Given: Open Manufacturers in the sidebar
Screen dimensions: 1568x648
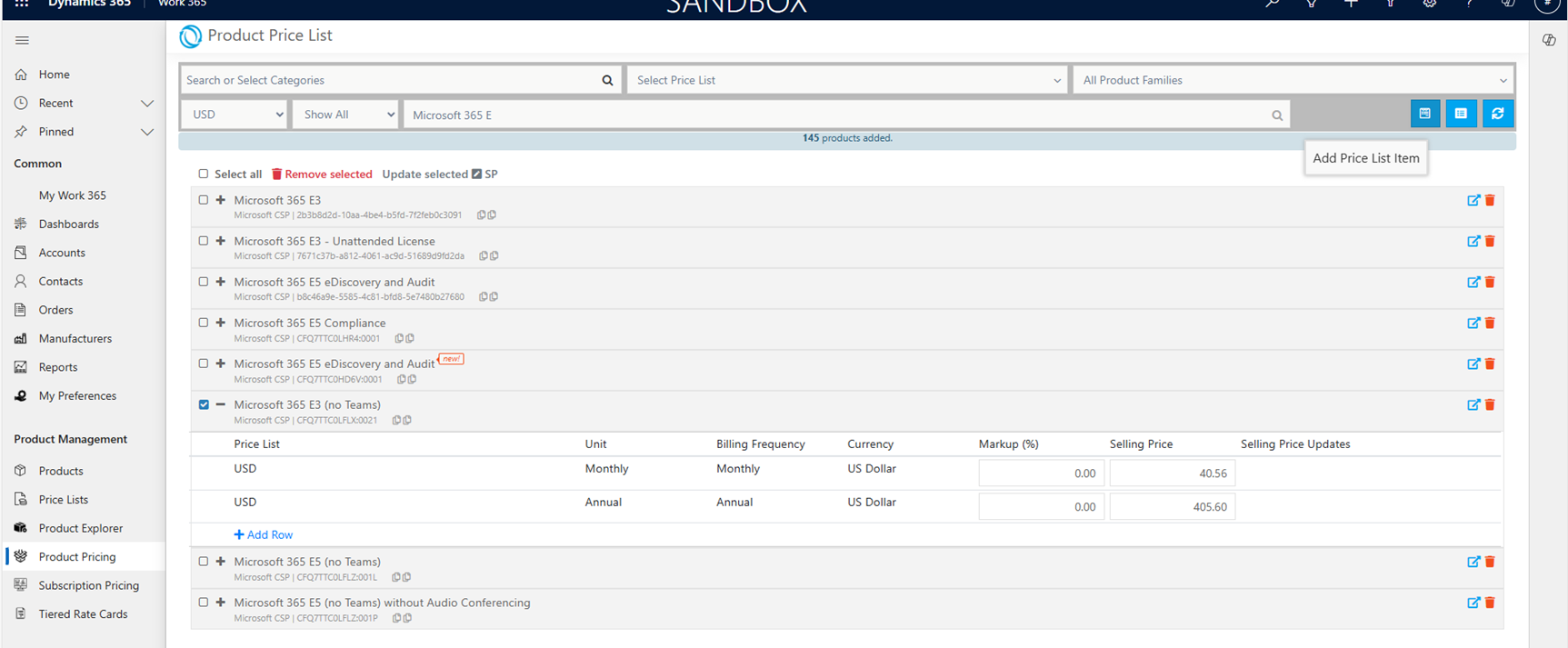Looking at the screenshot, I should click(75, 339).
